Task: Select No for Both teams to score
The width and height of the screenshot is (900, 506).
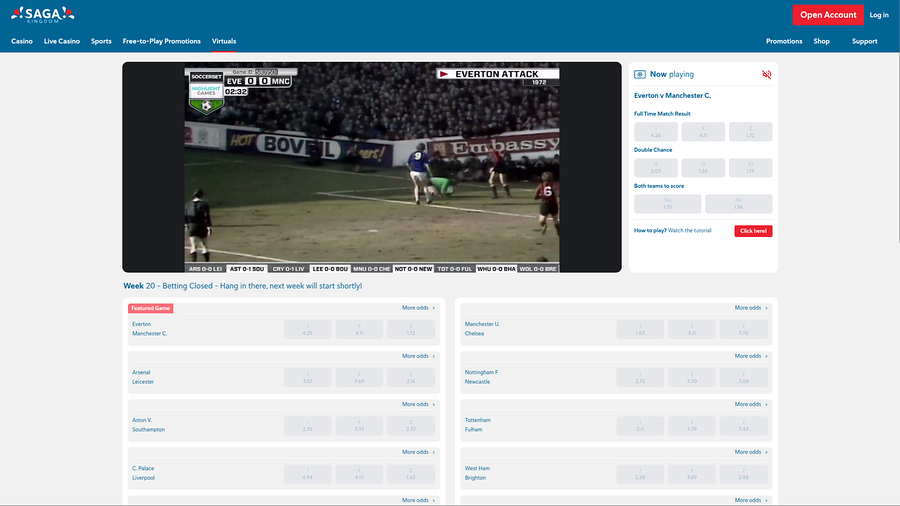Action: [x=738, y=204]
